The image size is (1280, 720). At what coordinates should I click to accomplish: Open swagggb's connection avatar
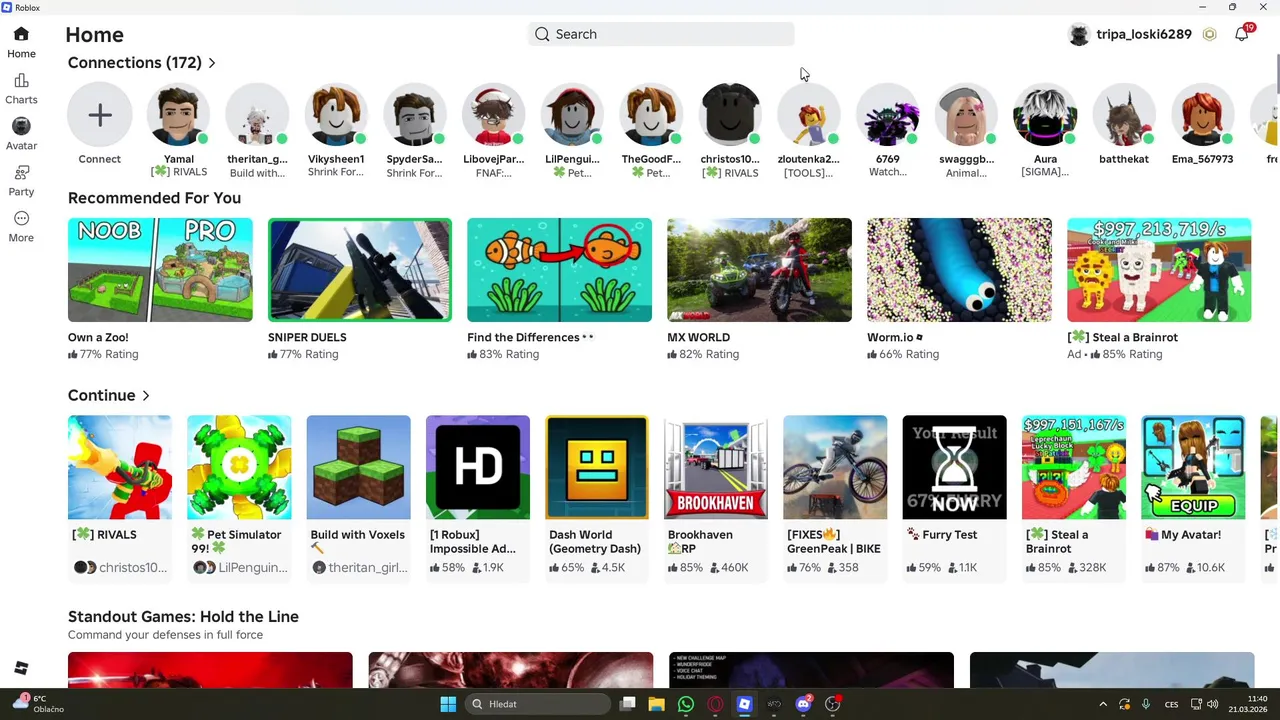click(966, 115)
